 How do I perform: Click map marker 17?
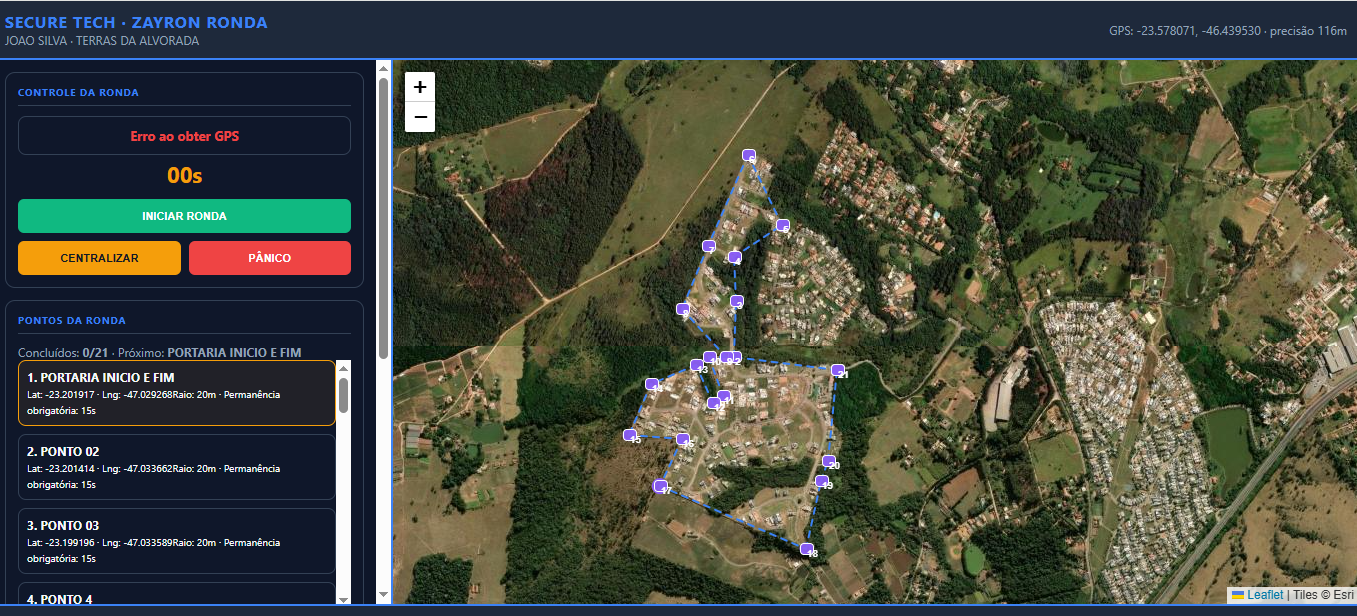pos(660,487)
